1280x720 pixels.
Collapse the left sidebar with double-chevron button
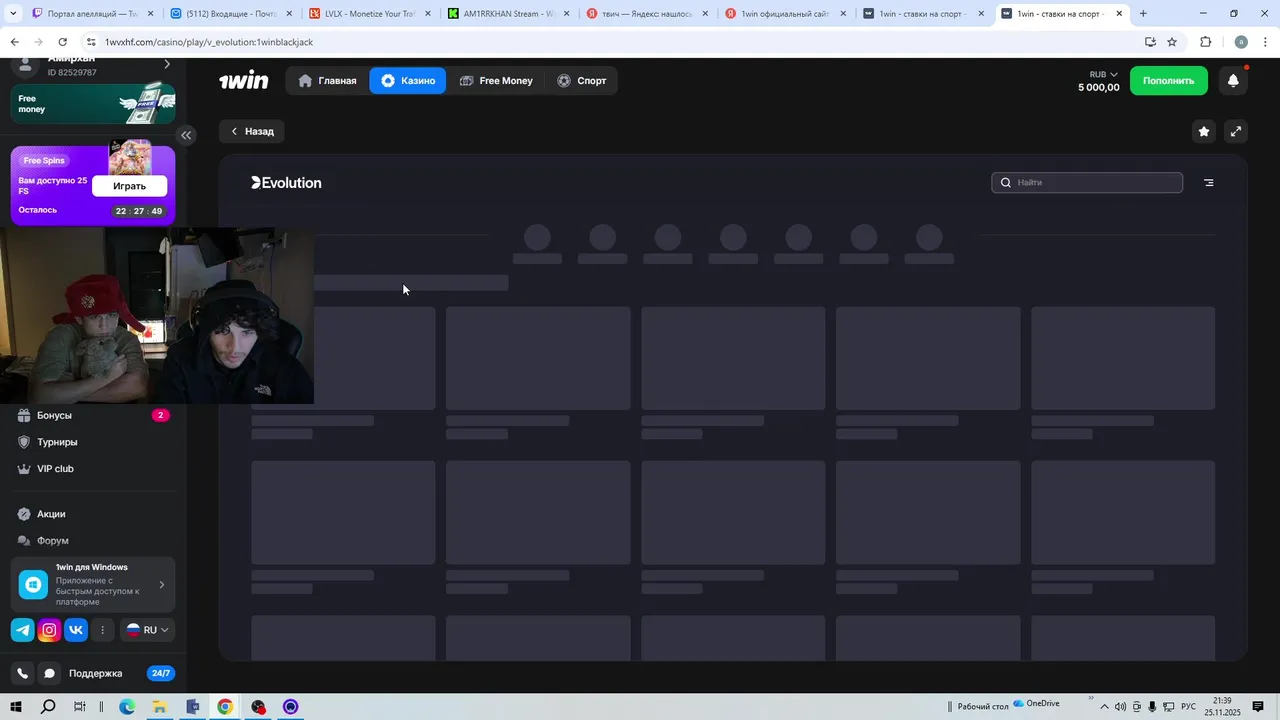[x=186, y=135]
